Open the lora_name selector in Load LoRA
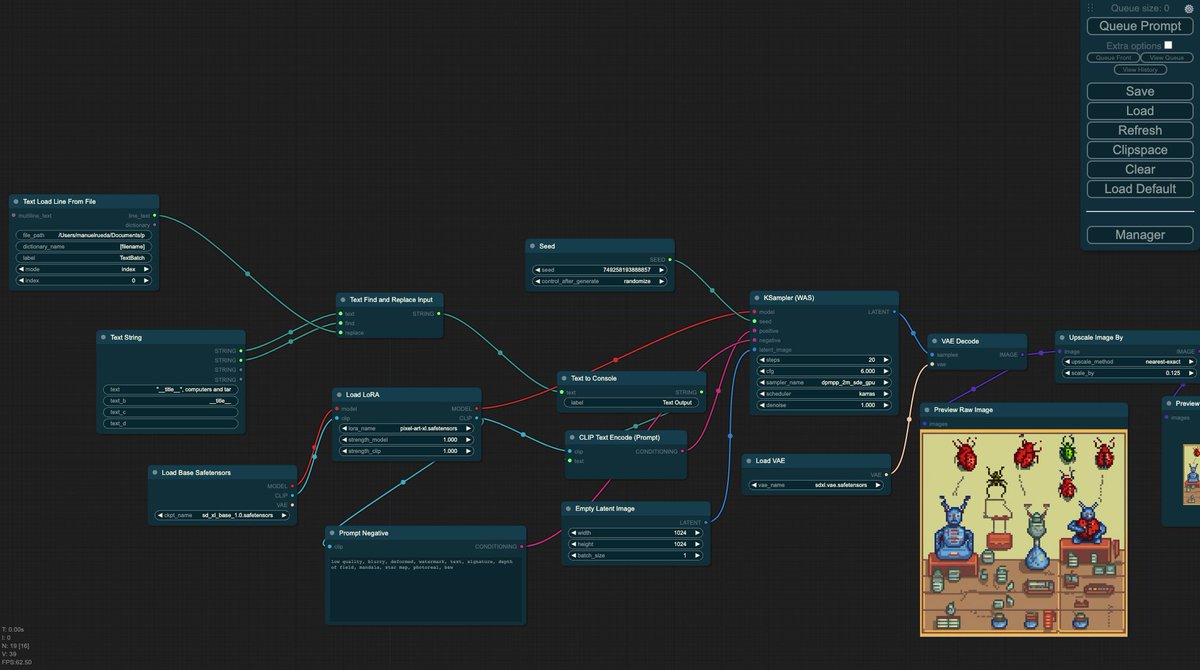Screen dimensions: 1200x670 [x=406, y=427]
